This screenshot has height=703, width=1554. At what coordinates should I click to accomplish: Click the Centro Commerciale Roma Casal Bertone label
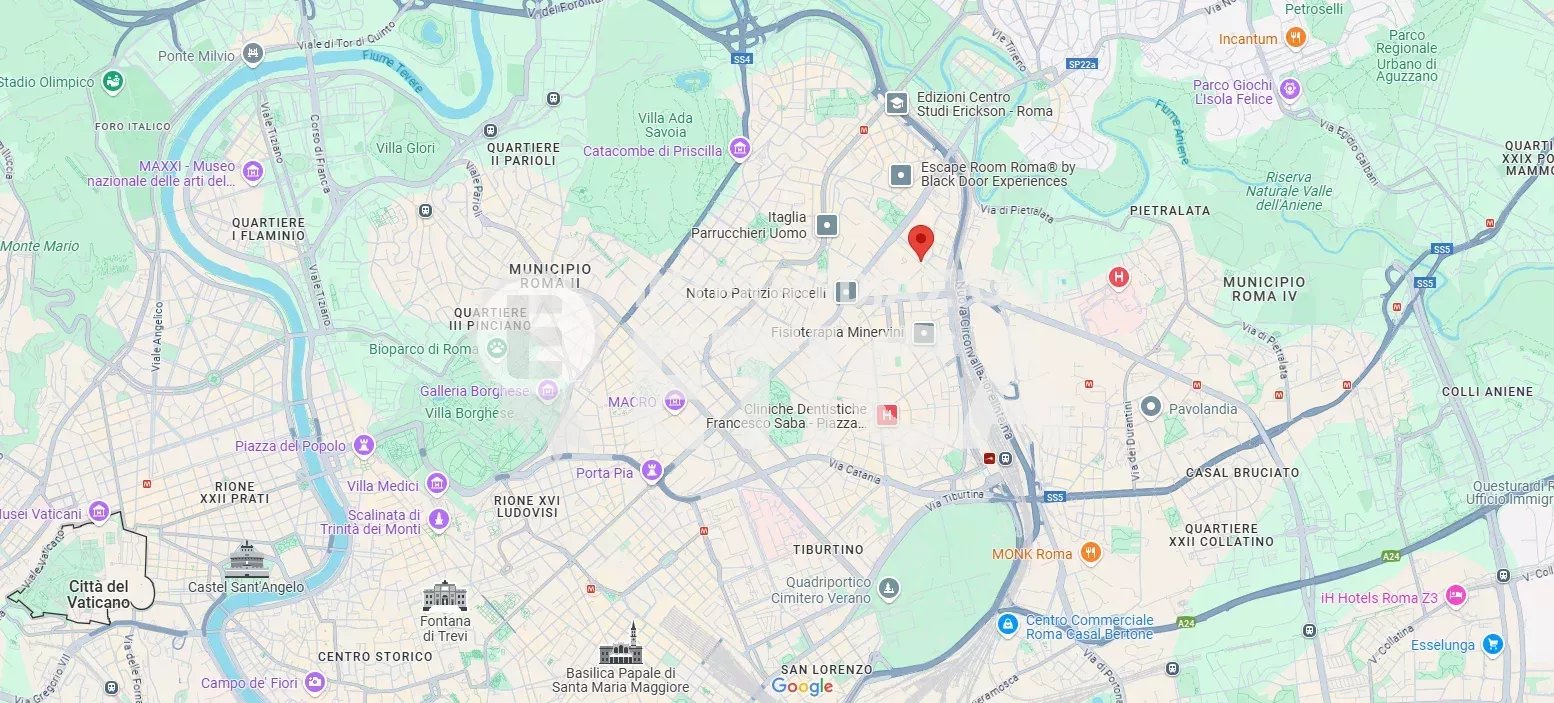[1089, 627]
